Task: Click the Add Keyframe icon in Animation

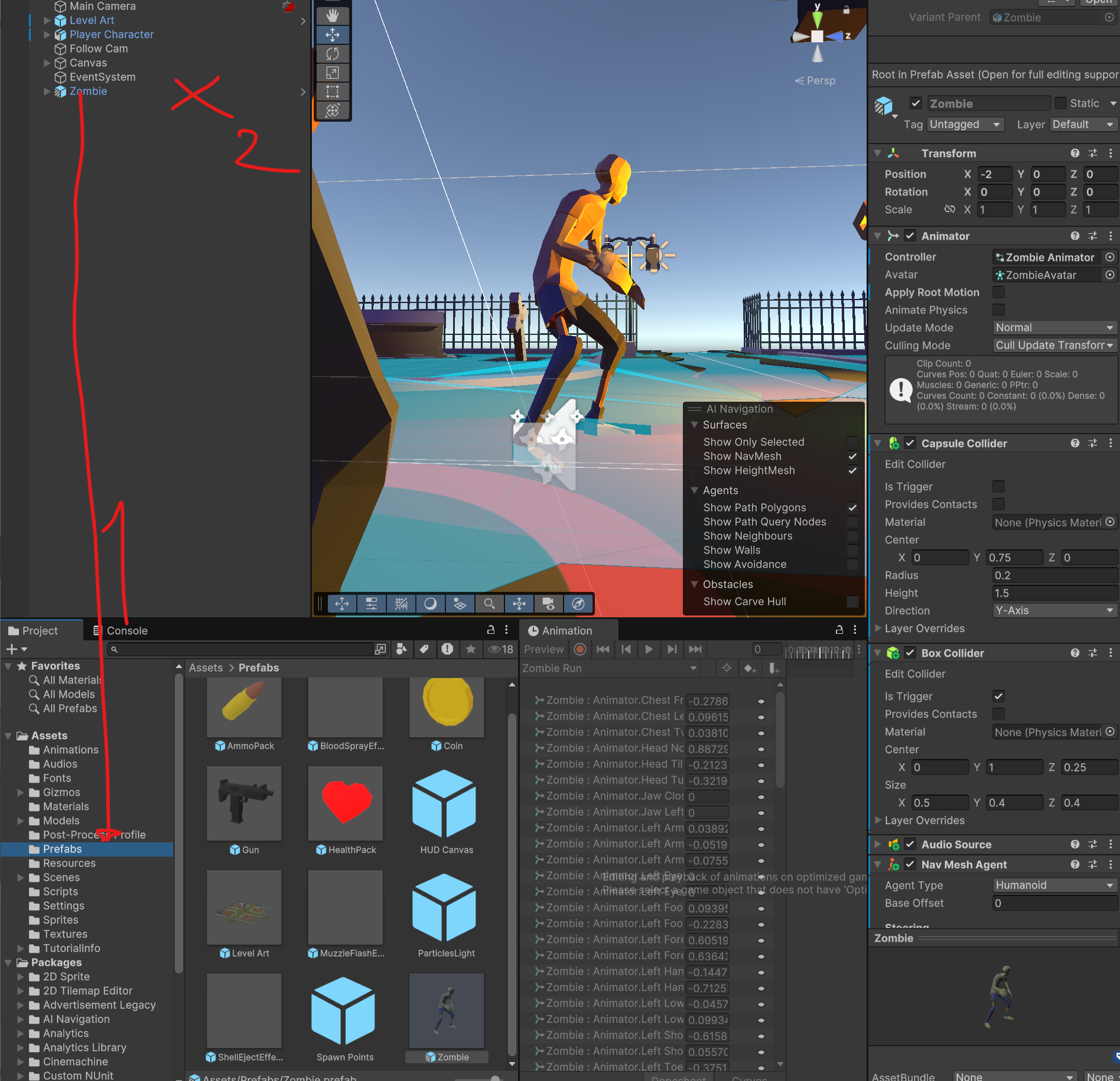Action: pyautogui.click(x=750, y=668)
